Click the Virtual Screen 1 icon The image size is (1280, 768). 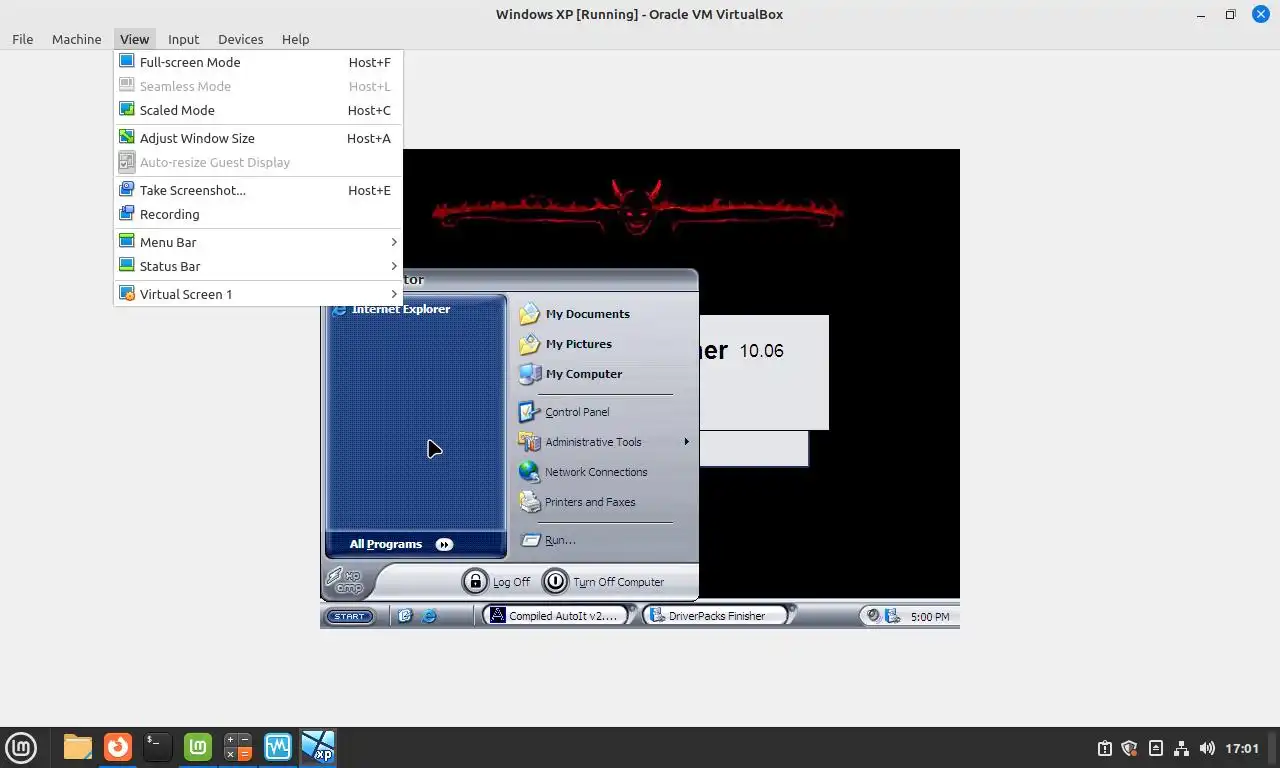pos(127,294)
